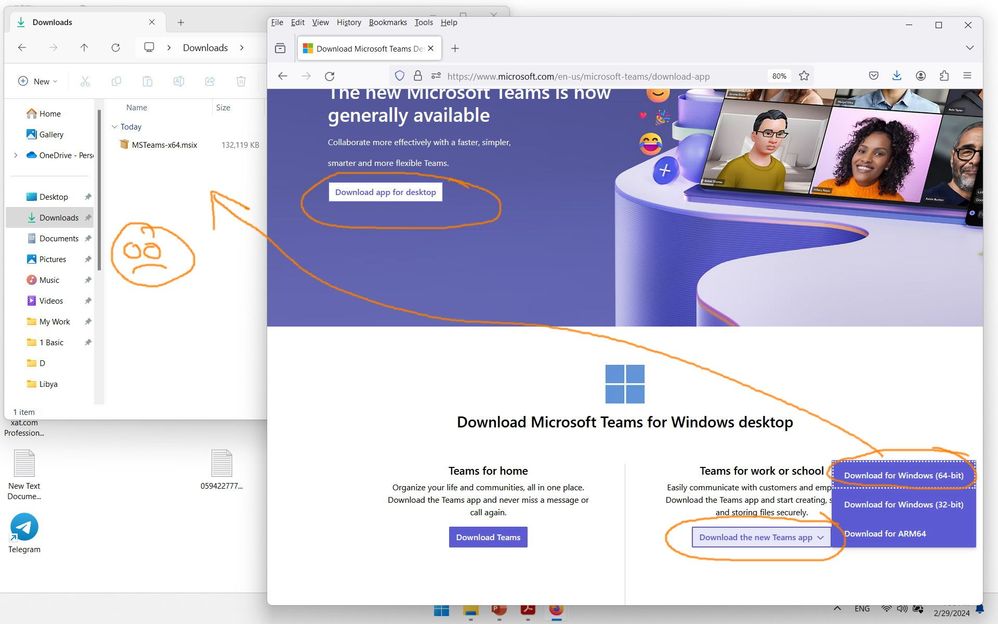Collapse the Today group in file list
The width and height of the screenshot is (998, 624).
(115, 127)
